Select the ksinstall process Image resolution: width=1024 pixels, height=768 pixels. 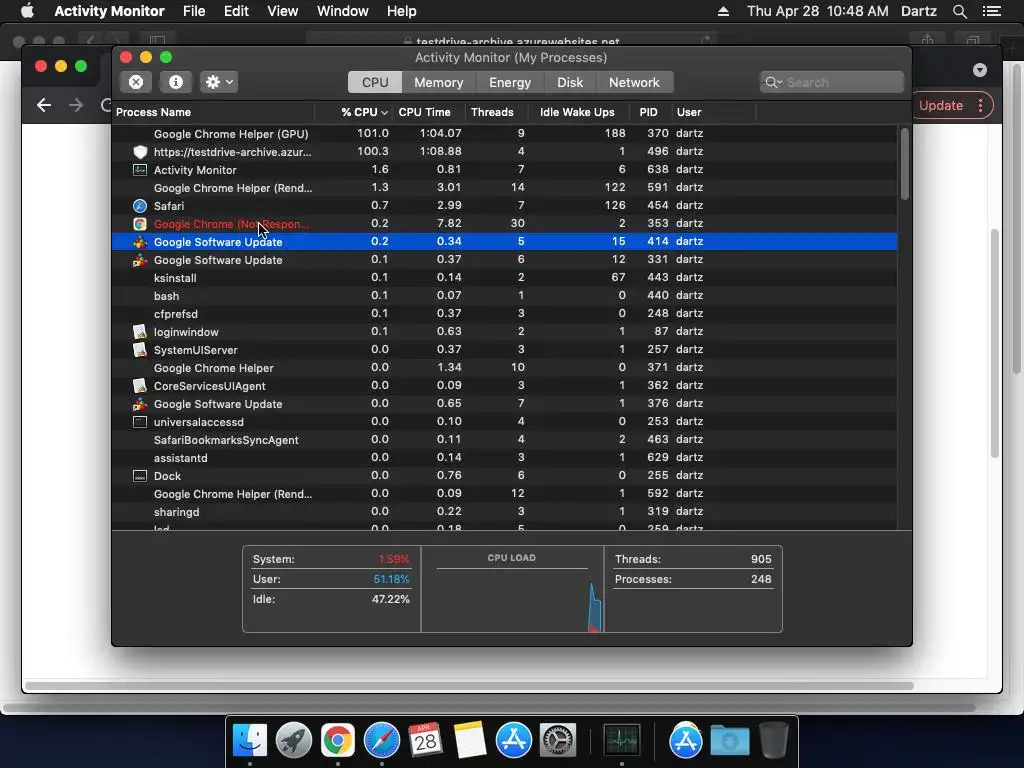pos(504,278)
